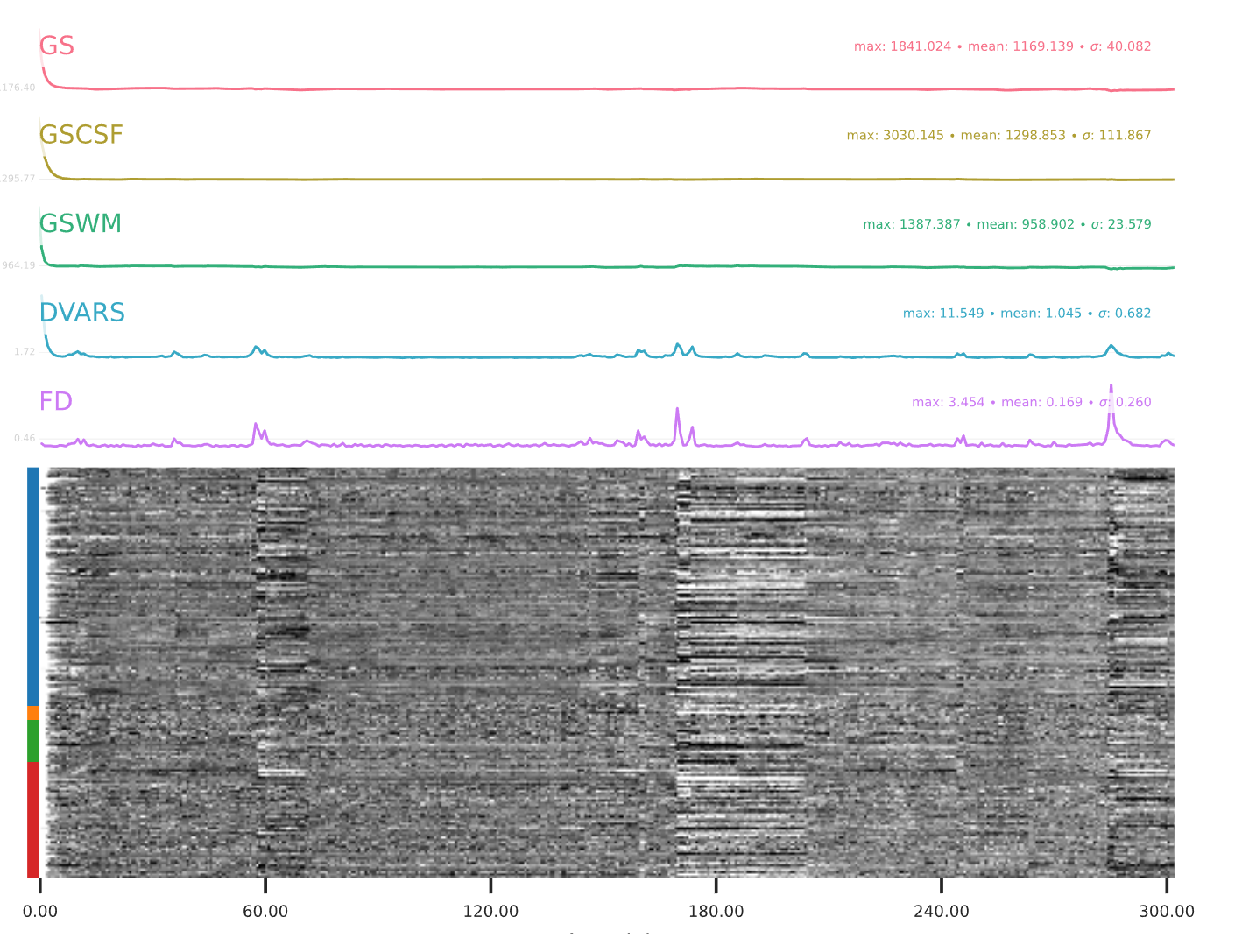
Task: Click the GSWM statistics text showing mean 958.902
Action: 1006,224
